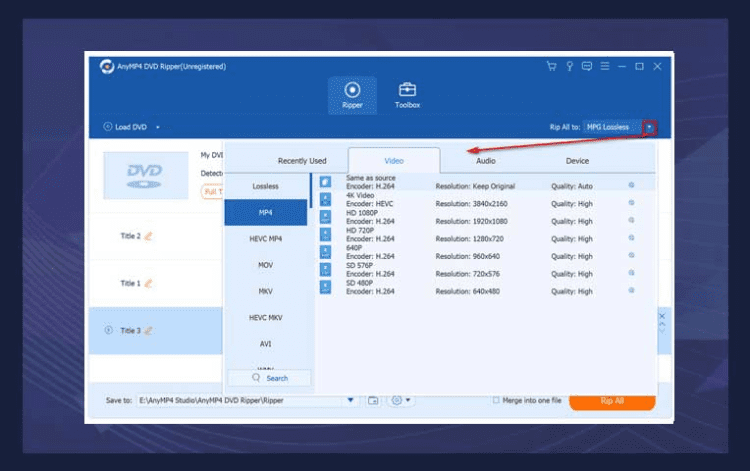Screen dimensions: 750x471
Task: Expand the settings gear dropdown arrow
Action: [408, 400]
